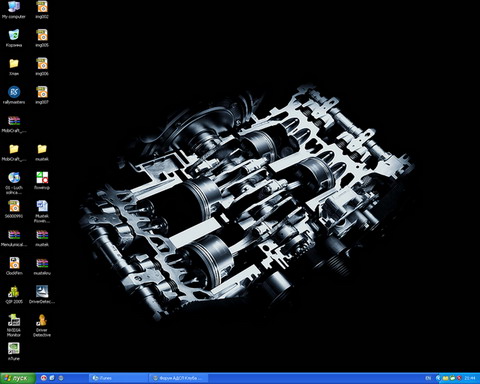Select the img002 image file icon
Image resolution: width=480 pixels, height=384 pixels.
pos(42,9)
